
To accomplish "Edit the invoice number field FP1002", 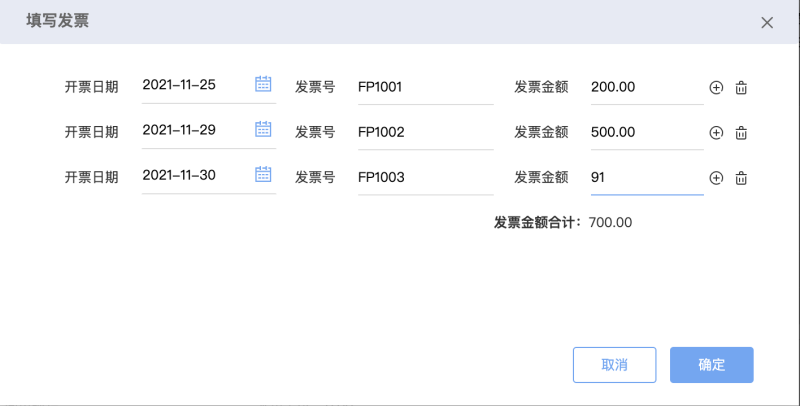I will tap(426, 133).
